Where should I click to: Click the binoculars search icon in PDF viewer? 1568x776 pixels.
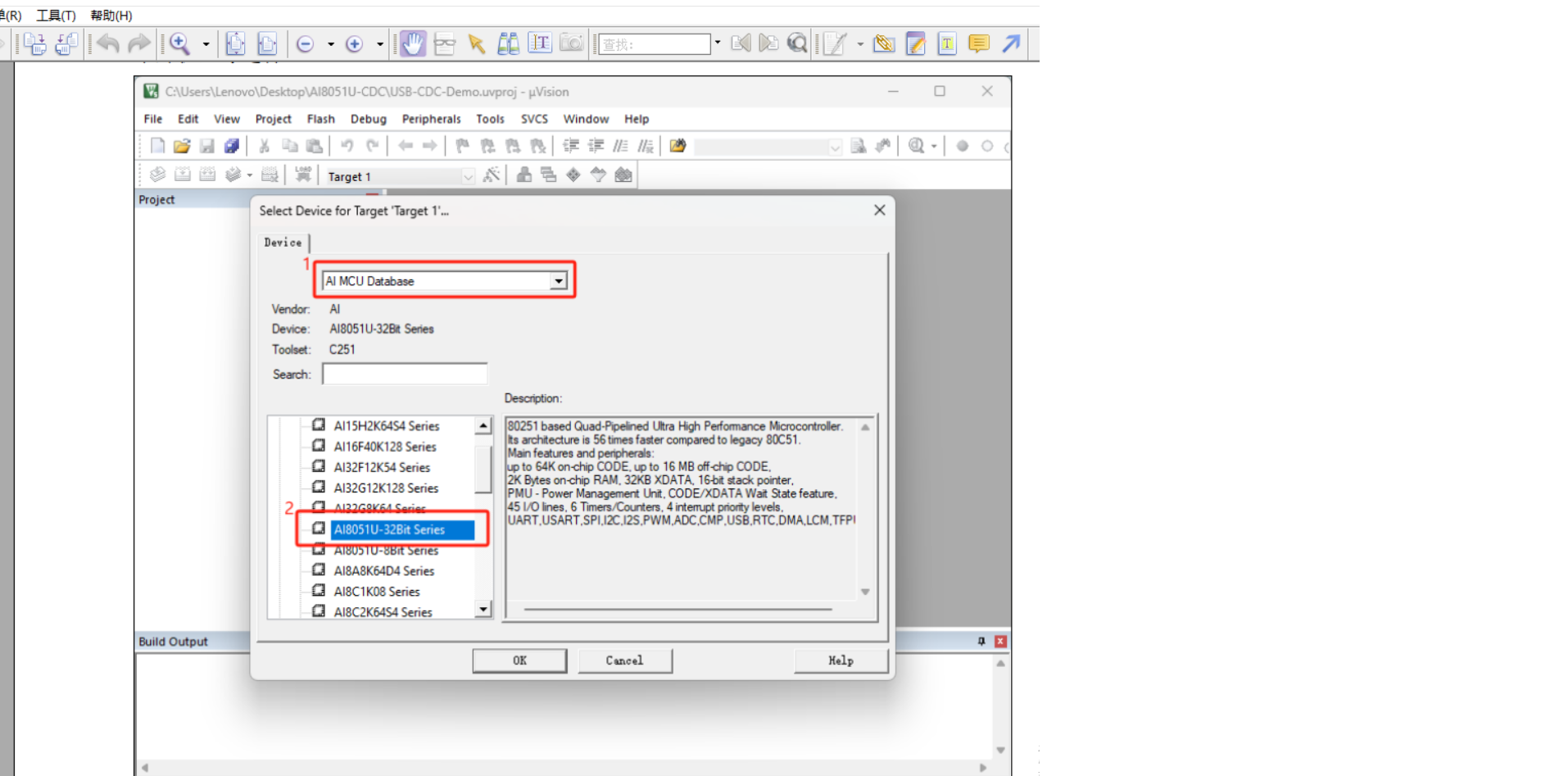click(x=508, y=43)
